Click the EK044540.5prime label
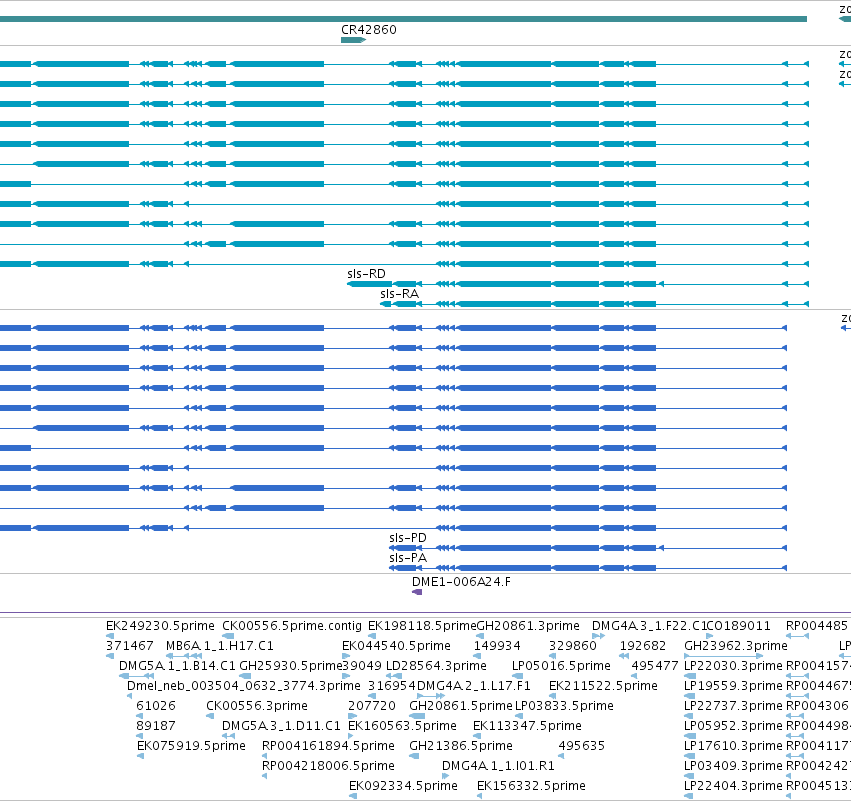 pos(396,646)
